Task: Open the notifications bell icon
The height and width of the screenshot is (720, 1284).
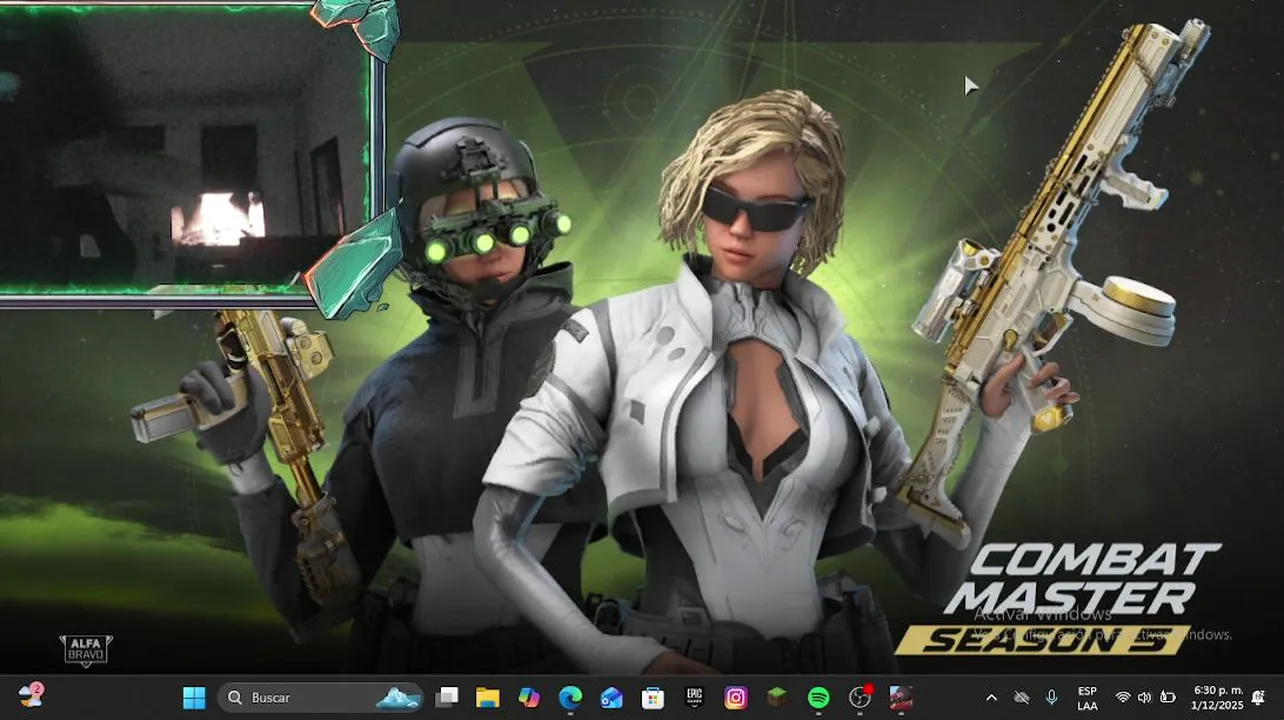Action: tap(1258, 697)
